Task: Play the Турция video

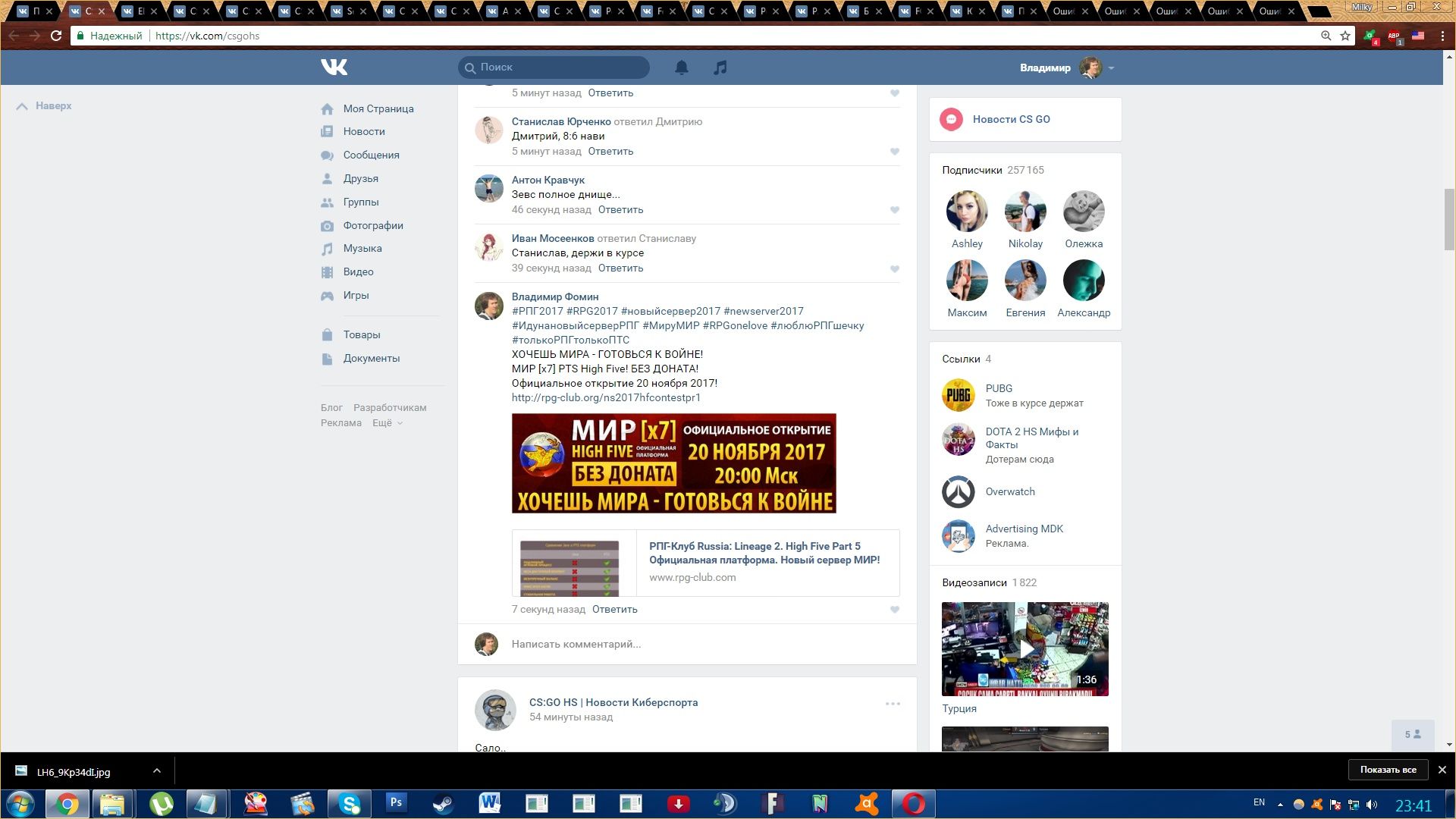Action: [x=1025, y=649]
